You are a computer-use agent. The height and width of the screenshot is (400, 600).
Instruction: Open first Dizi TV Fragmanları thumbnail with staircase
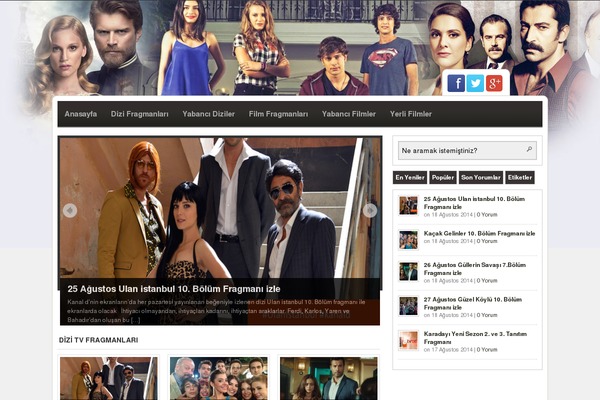click(109, 379)
